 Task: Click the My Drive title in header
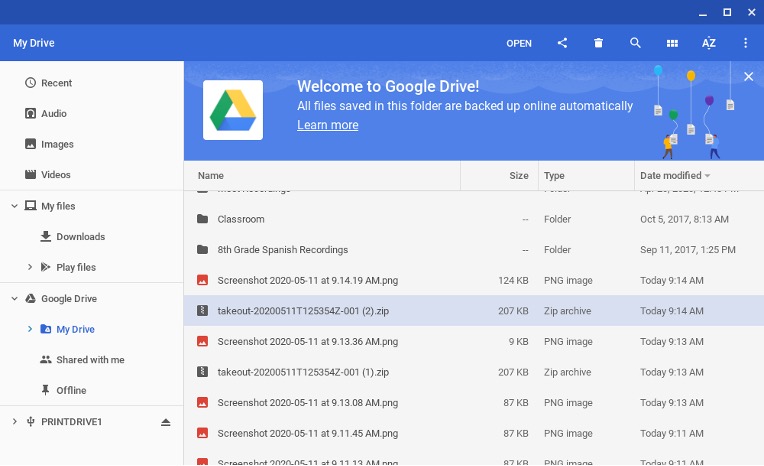coord(34,43)
